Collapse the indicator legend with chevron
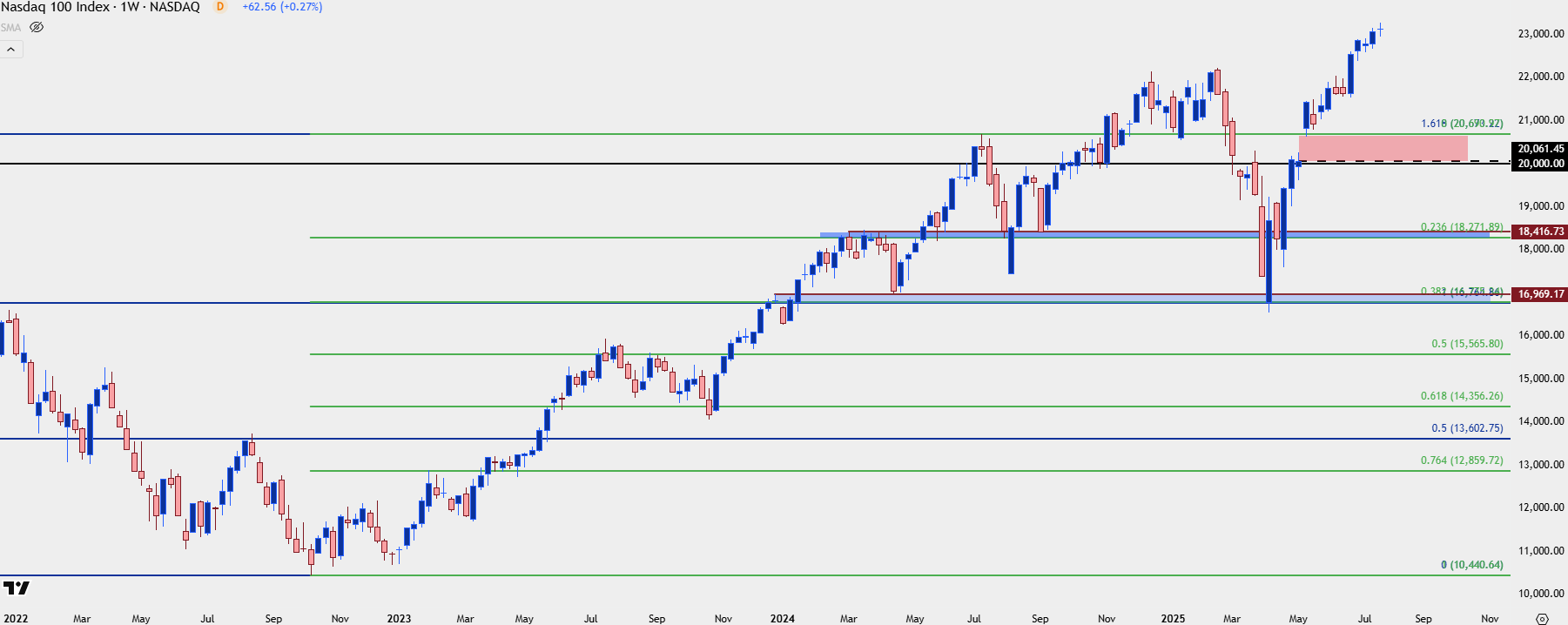1568x625 pixels. 11,50
